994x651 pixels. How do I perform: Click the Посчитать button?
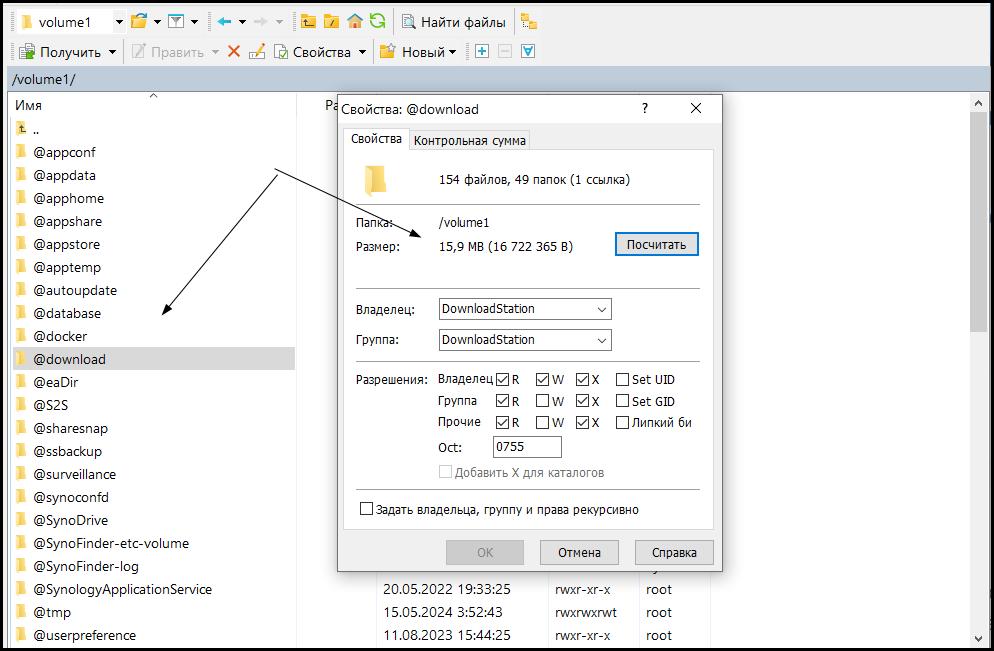[x=656, y=245]
